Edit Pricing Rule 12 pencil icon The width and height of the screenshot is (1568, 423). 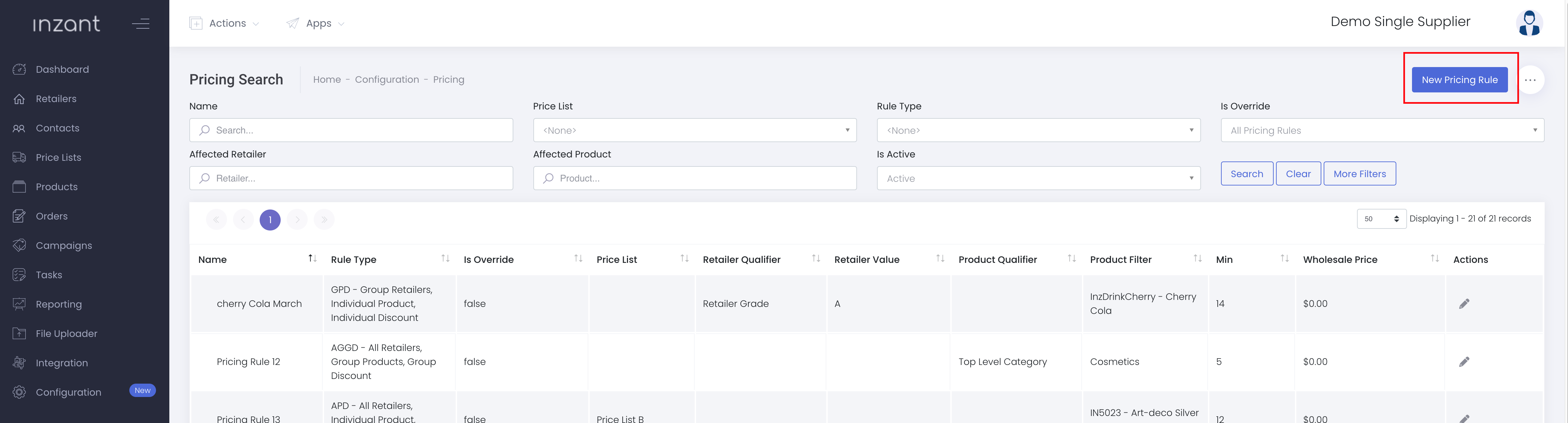pos(1464,361)
